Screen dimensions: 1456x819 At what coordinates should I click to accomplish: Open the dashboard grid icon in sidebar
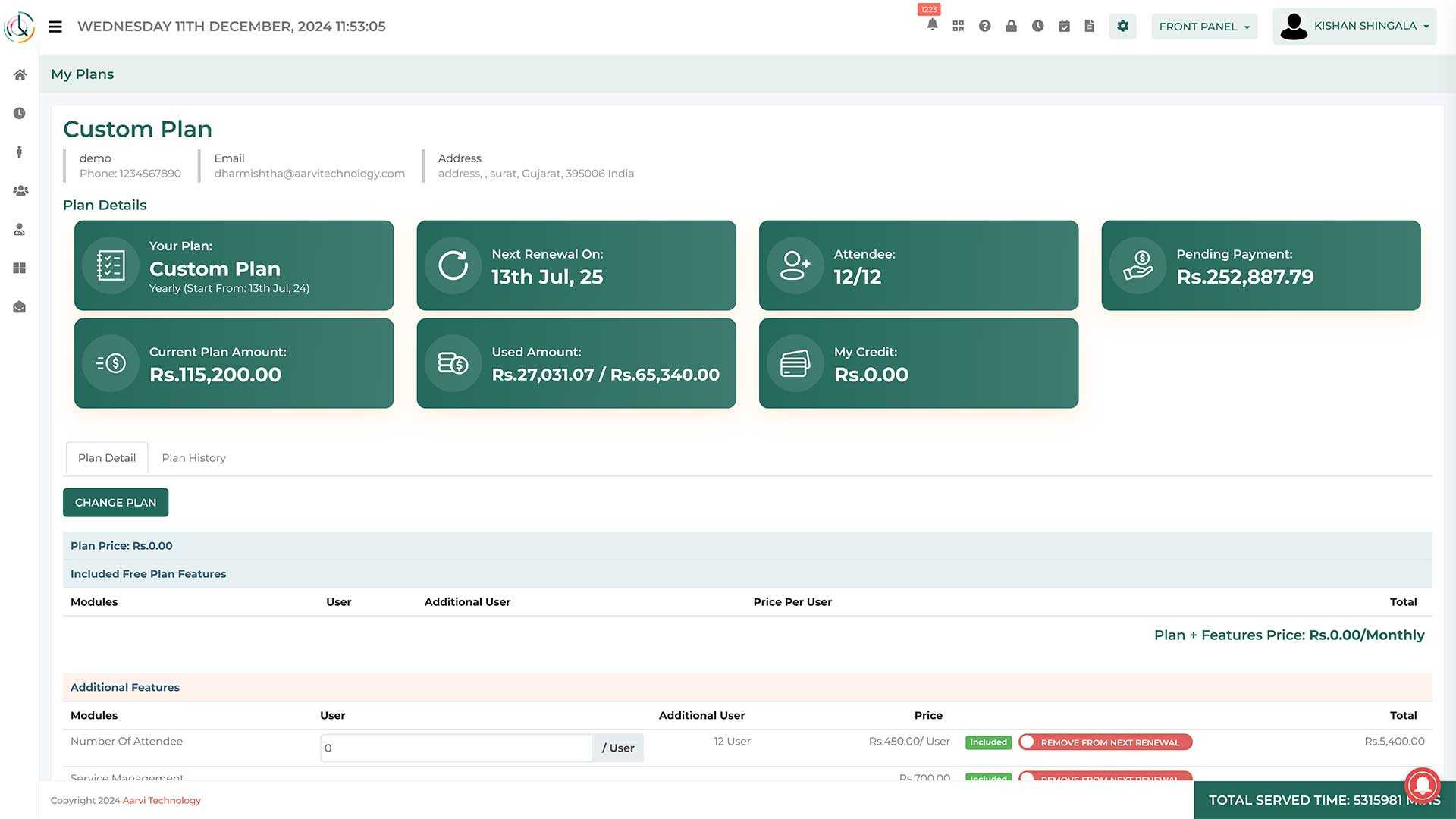tap(20, 268)
